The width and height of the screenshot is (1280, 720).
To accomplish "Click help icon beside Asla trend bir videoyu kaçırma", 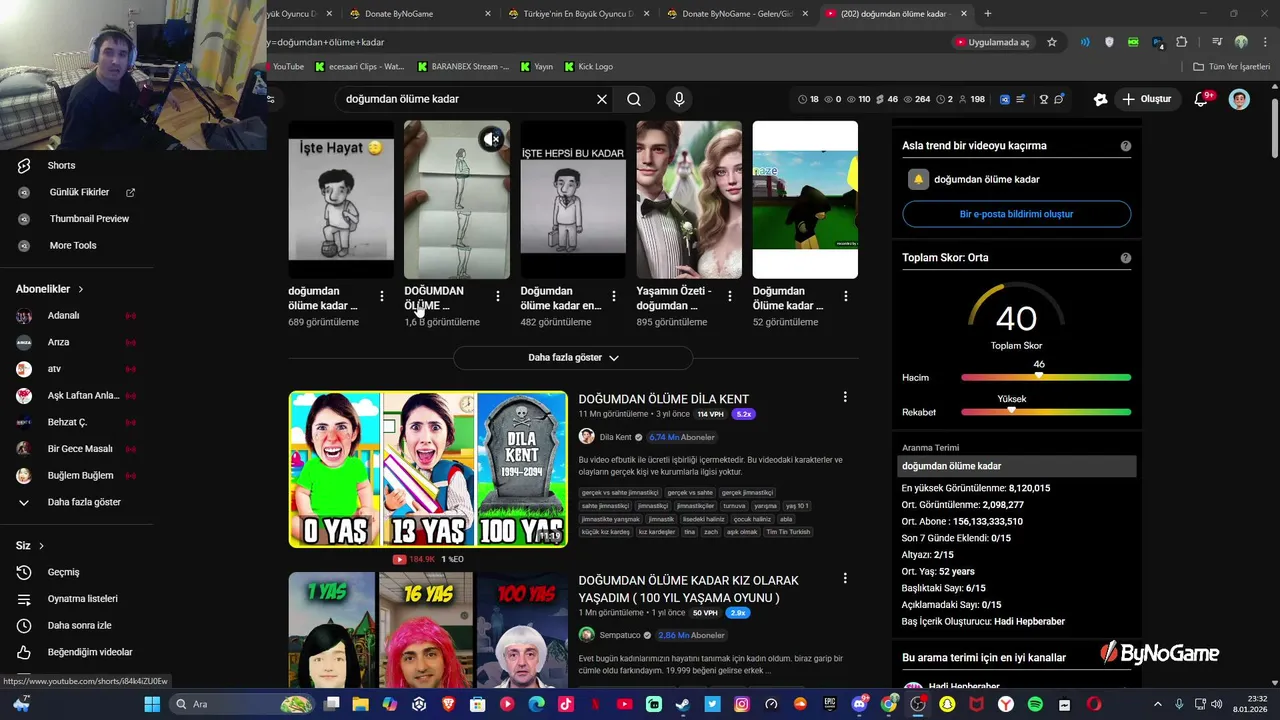I will tap(1126, 146).
